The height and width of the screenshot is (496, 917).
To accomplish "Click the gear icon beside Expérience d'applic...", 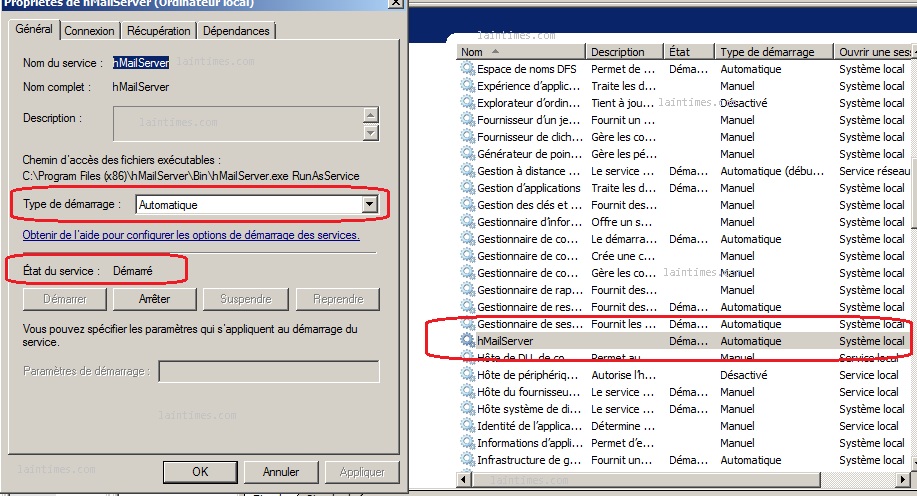I will pyautogui.click(x=467, y=85).
